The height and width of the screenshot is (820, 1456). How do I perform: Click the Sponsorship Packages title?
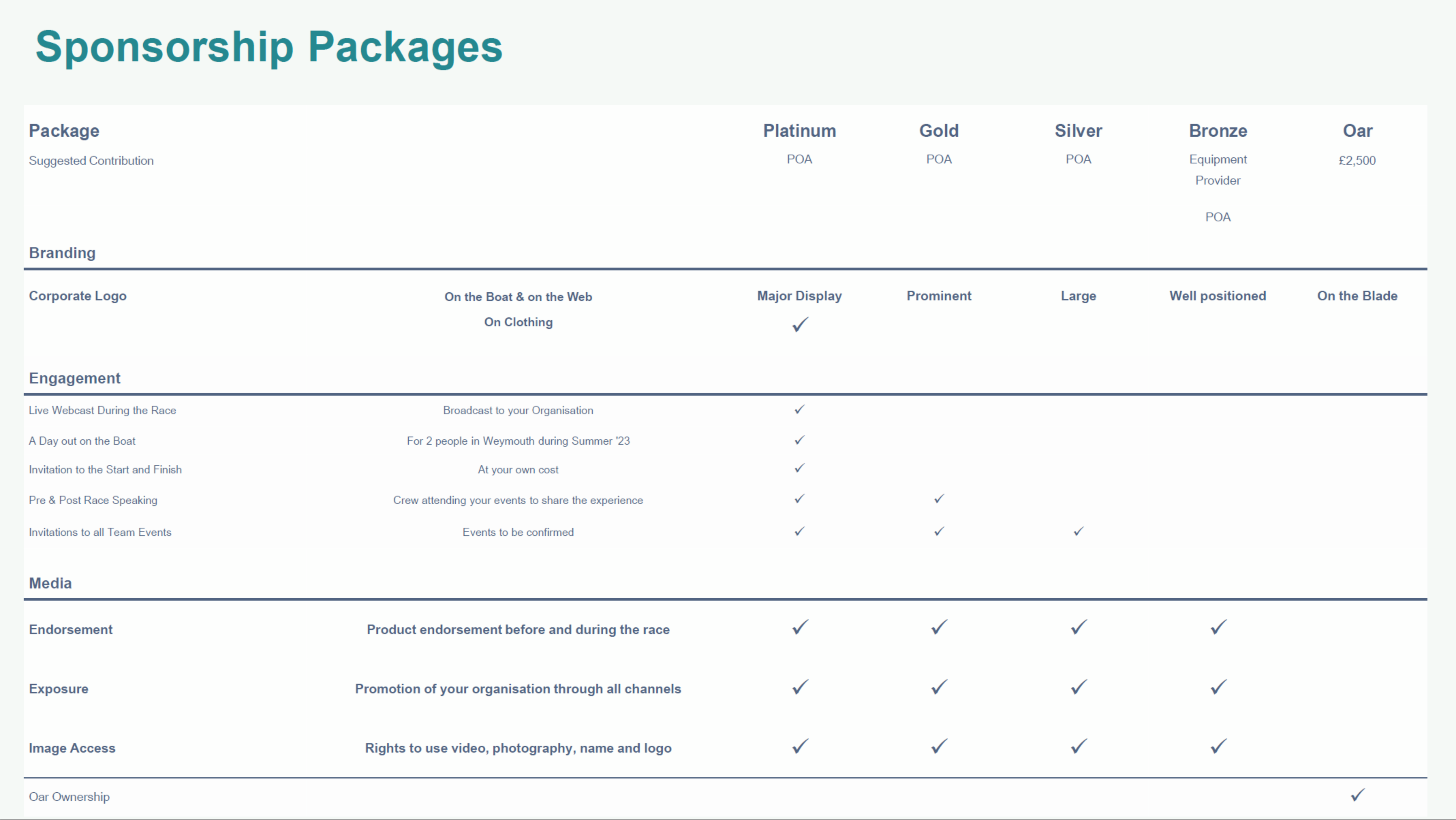point(269,47)
